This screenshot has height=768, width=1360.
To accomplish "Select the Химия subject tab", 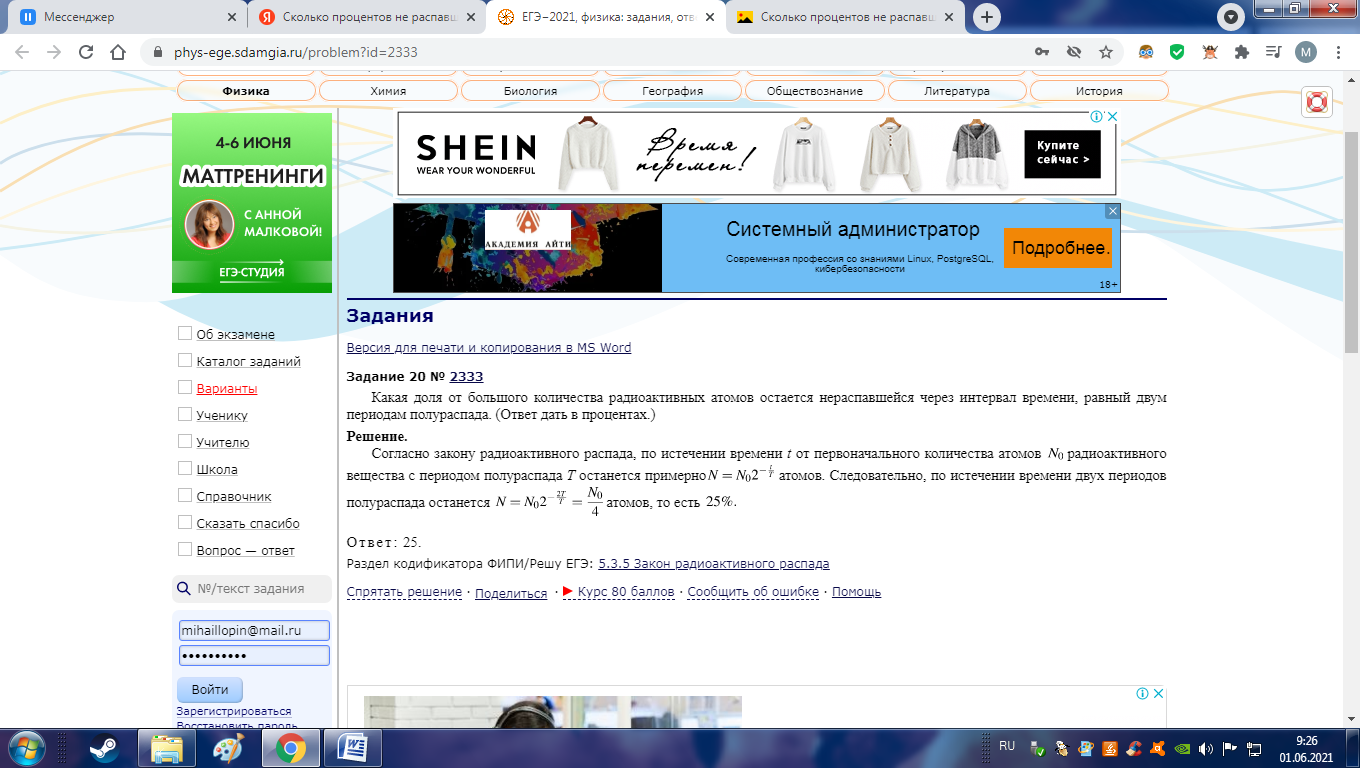I will click(x=388, y=91).
